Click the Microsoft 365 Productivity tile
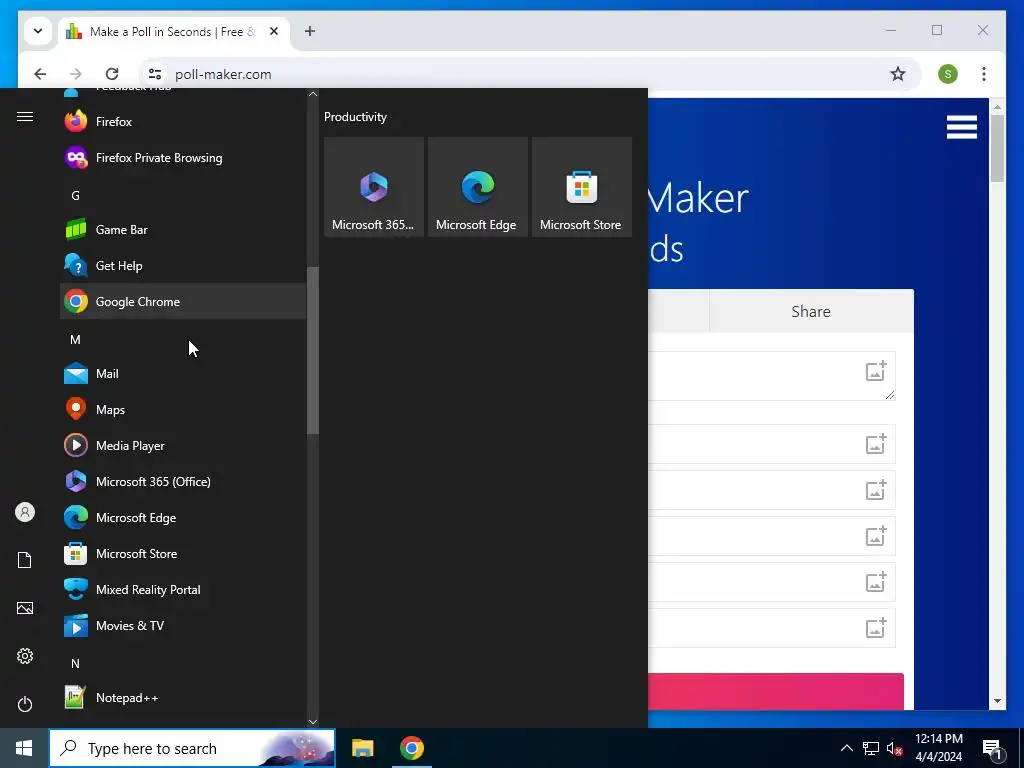This screenshot has height=768, width=1024. point(374,187)
